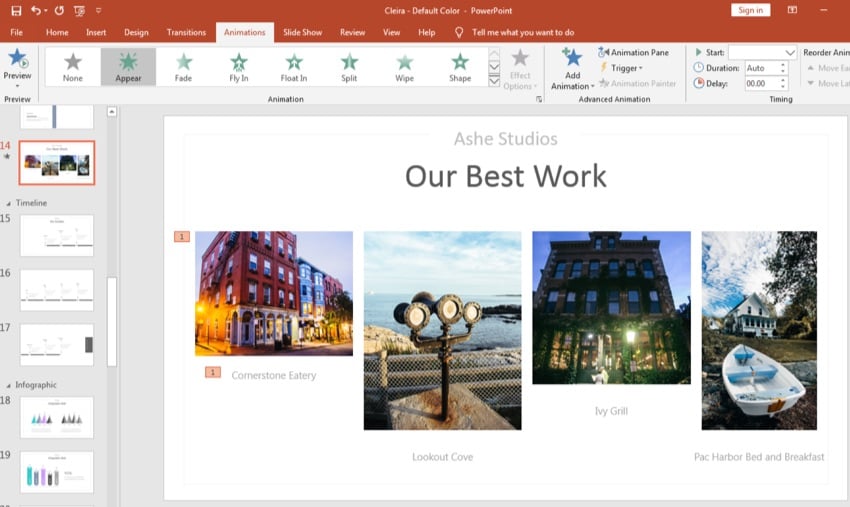Click the Sign in button

[749, 10]
